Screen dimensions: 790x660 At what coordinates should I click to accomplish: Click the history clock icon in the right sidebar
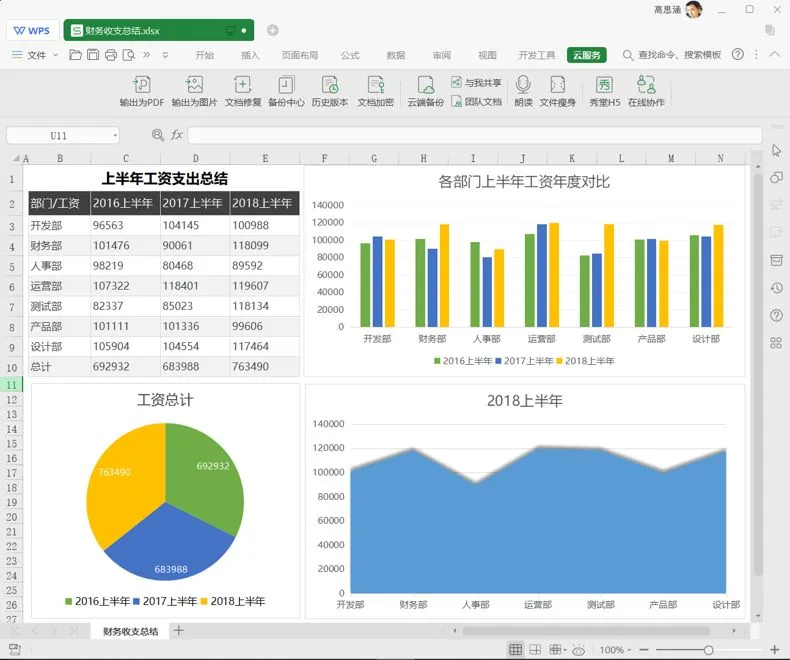coord(776,288)
